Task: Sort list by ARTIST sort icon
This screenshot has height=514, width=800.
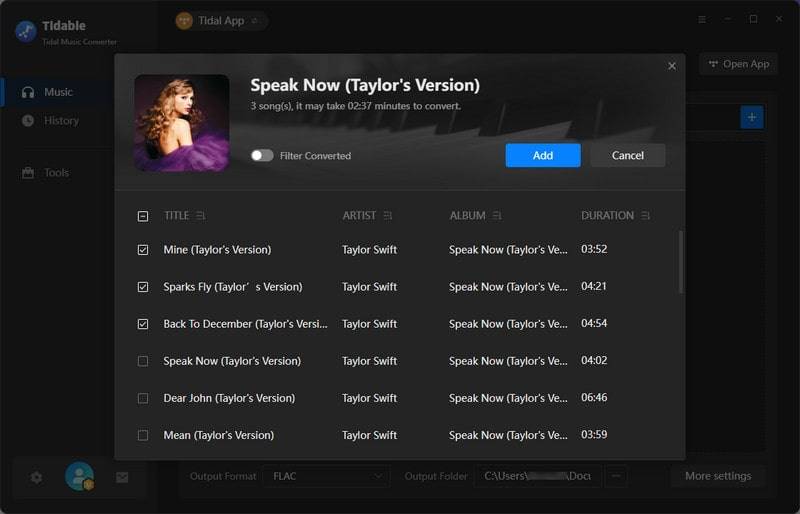Action: coord(388,216)
